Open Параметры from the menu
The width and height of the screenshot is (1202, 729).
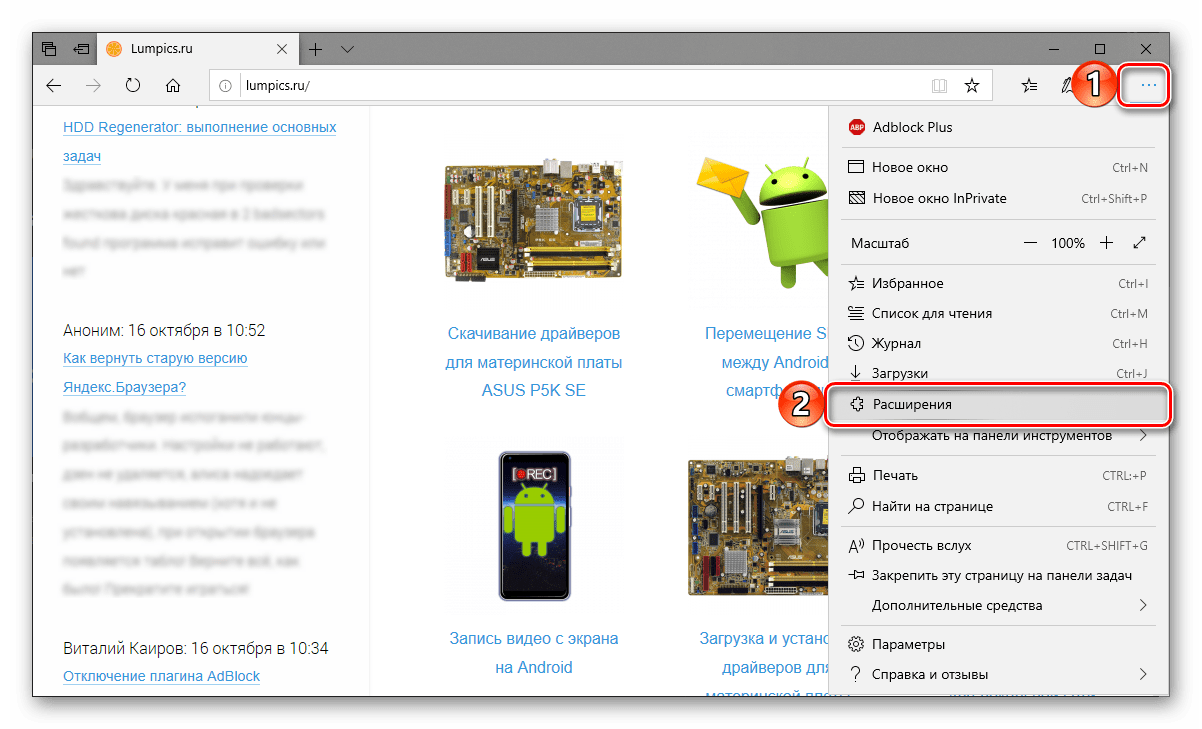pos(908,644)
